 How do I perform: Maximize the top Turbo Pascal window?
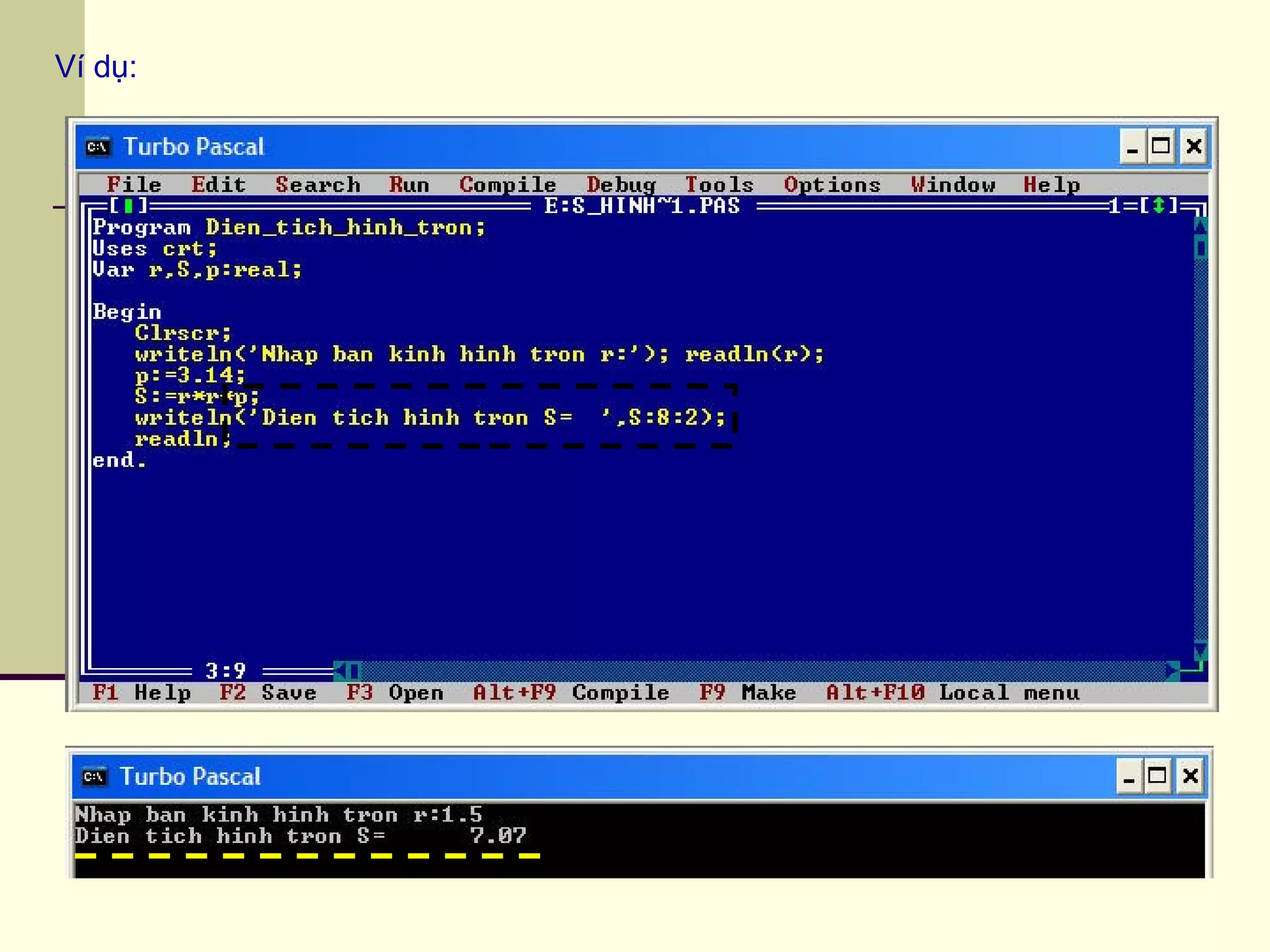tap(1160, 147)
